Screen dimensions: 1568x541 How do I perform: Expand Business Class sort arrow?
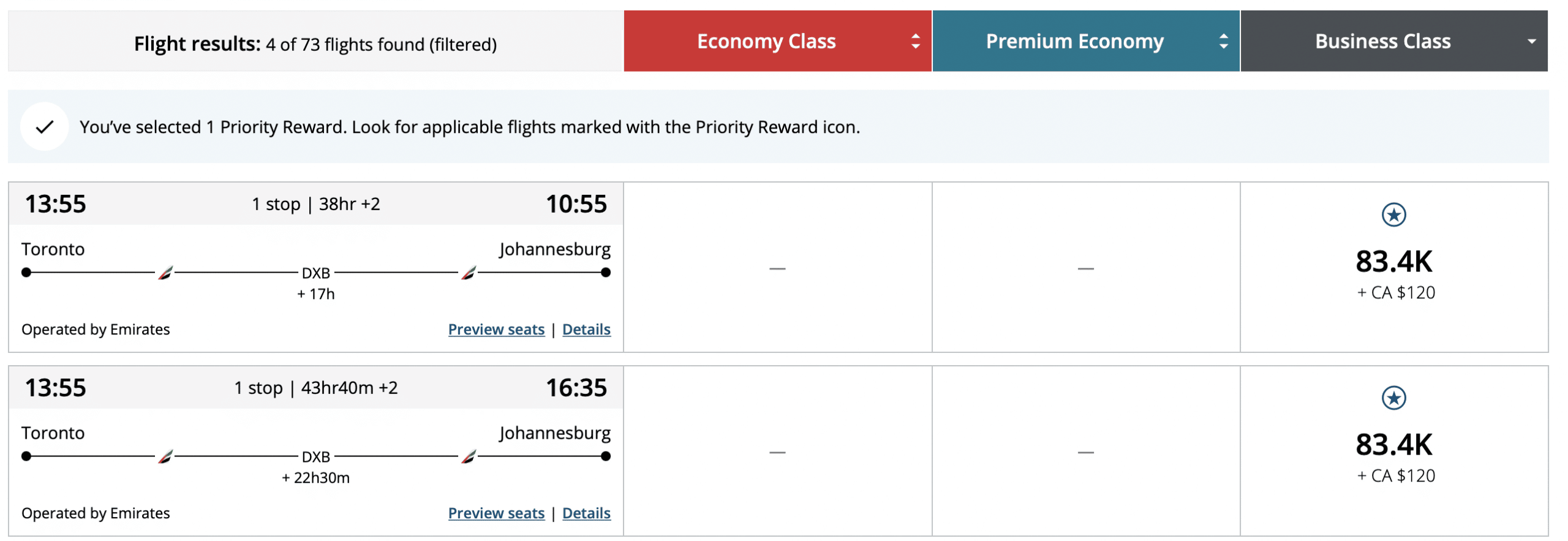coord(1531,42)
